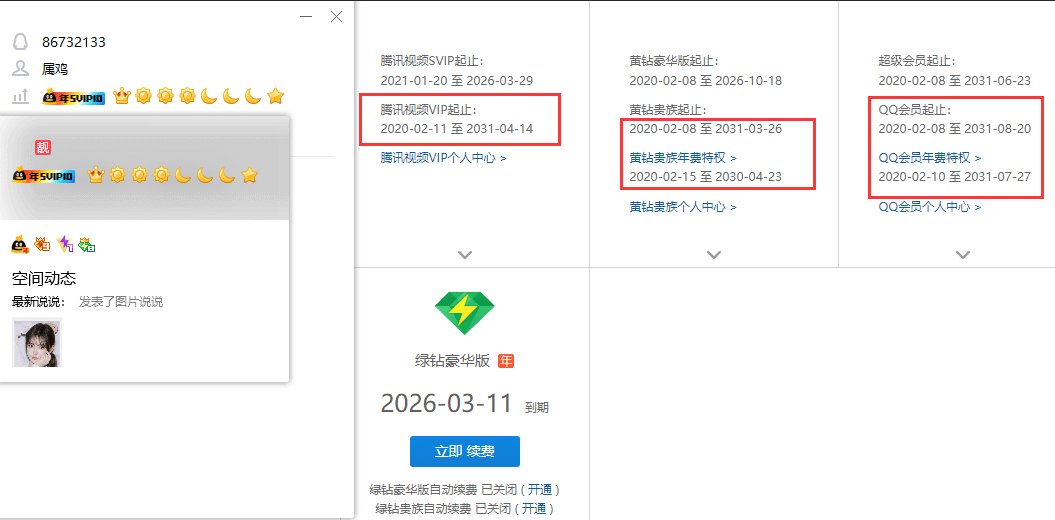
Task: Click the person silhouette icon beside 属鸡
Action: coord(20,69)
